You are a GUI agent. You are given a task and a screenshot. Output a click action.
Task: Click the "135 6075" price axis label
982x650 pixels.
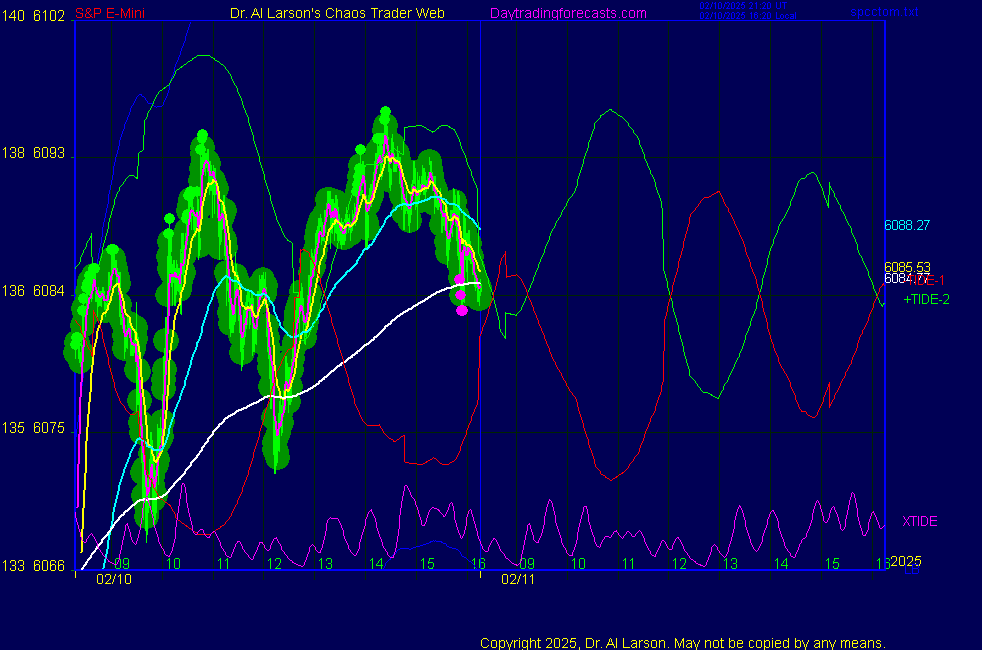click(x=33, y=428)
